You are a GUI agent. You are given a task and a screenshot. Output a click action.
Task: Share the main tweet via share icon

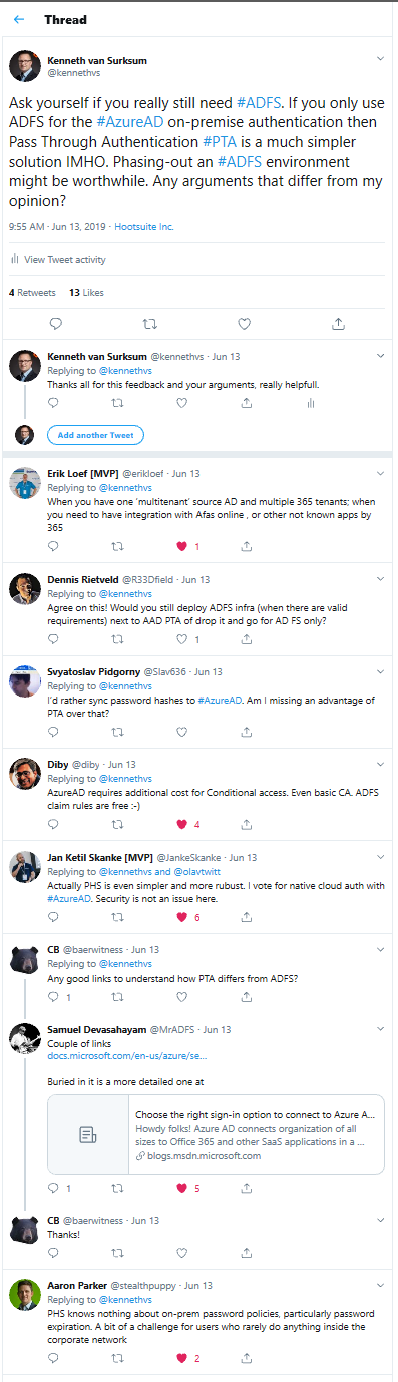339,324
